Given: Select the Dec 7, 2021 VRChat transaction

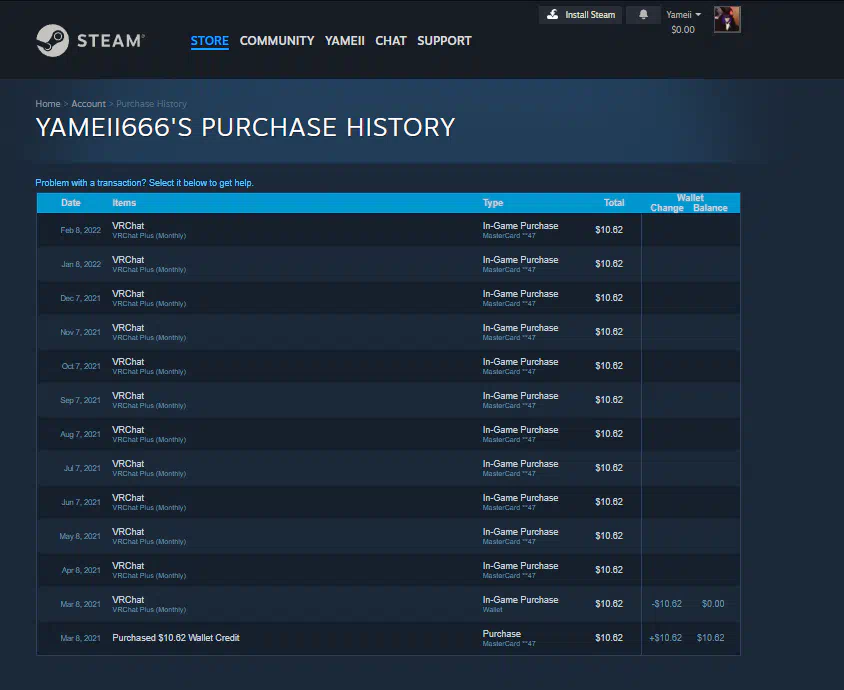Looking at the screenshot, I should point(388,298).
